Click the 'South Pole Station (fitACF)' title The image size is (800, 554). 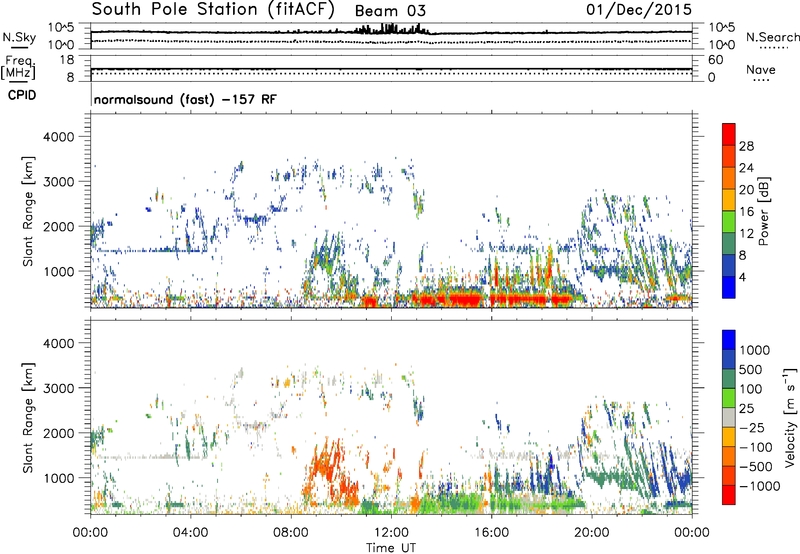[213, 10]
